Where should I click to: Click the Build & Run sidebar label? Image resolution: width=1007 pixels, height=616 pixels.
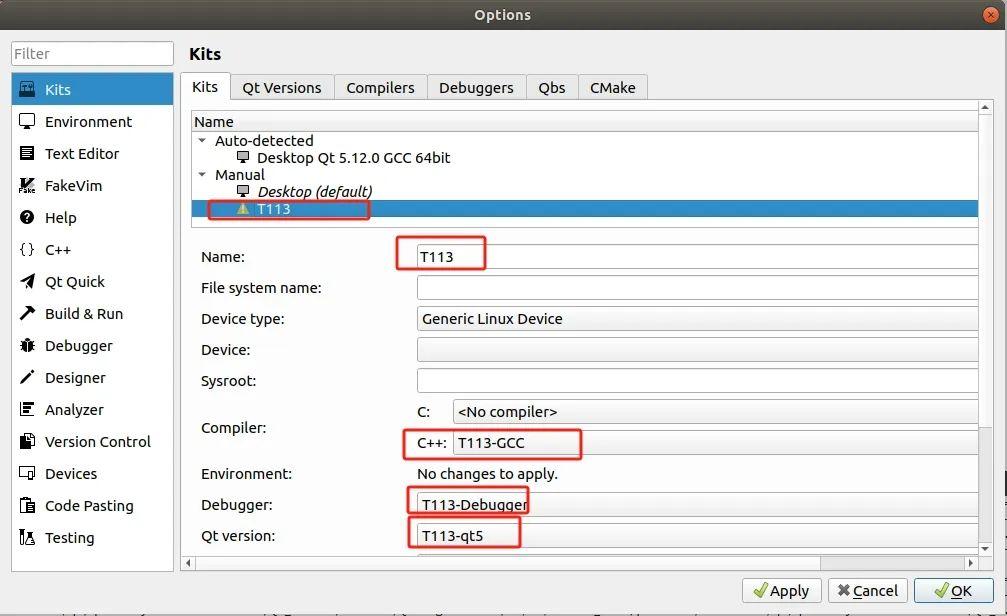click(84, 313)
